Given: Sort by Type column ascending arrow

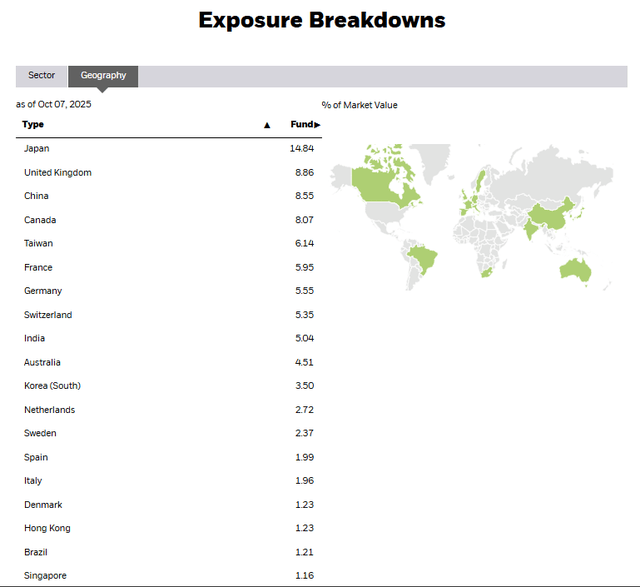Looking at the screenshot, I should tap(267, 125).
